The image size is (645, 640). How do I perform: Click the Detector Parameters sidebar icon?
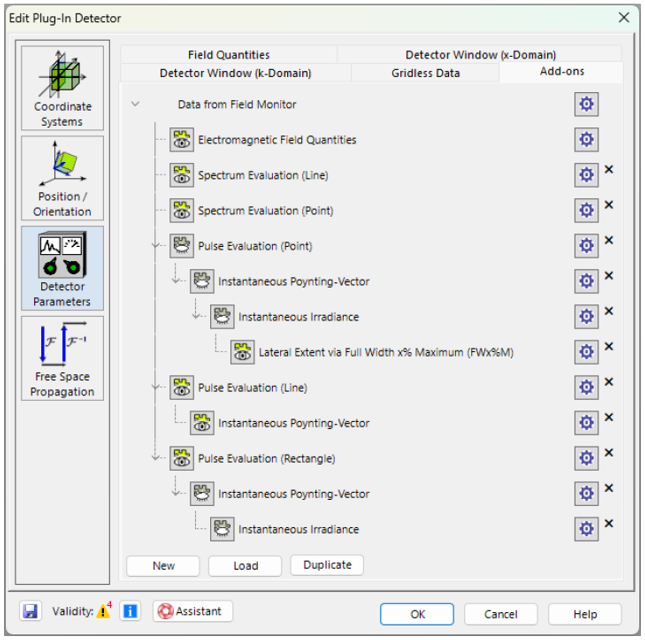pyautogui.click(x=62, y=268)
